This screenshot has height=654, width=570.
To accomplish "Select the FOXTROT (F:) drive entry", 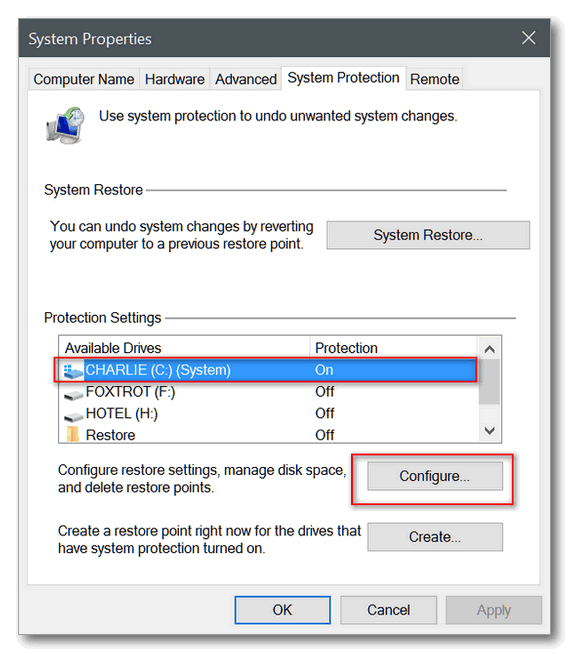I will tap(267, 392).
